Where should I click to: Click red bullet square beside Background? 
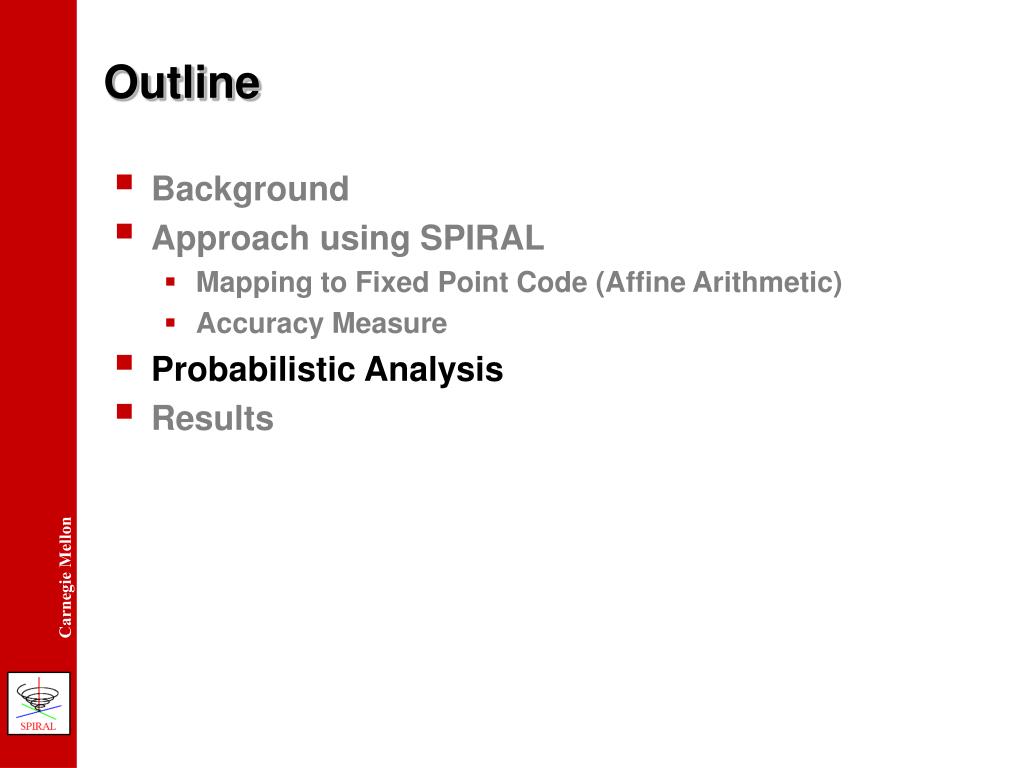pyautogui.click(x=124, y=182)
